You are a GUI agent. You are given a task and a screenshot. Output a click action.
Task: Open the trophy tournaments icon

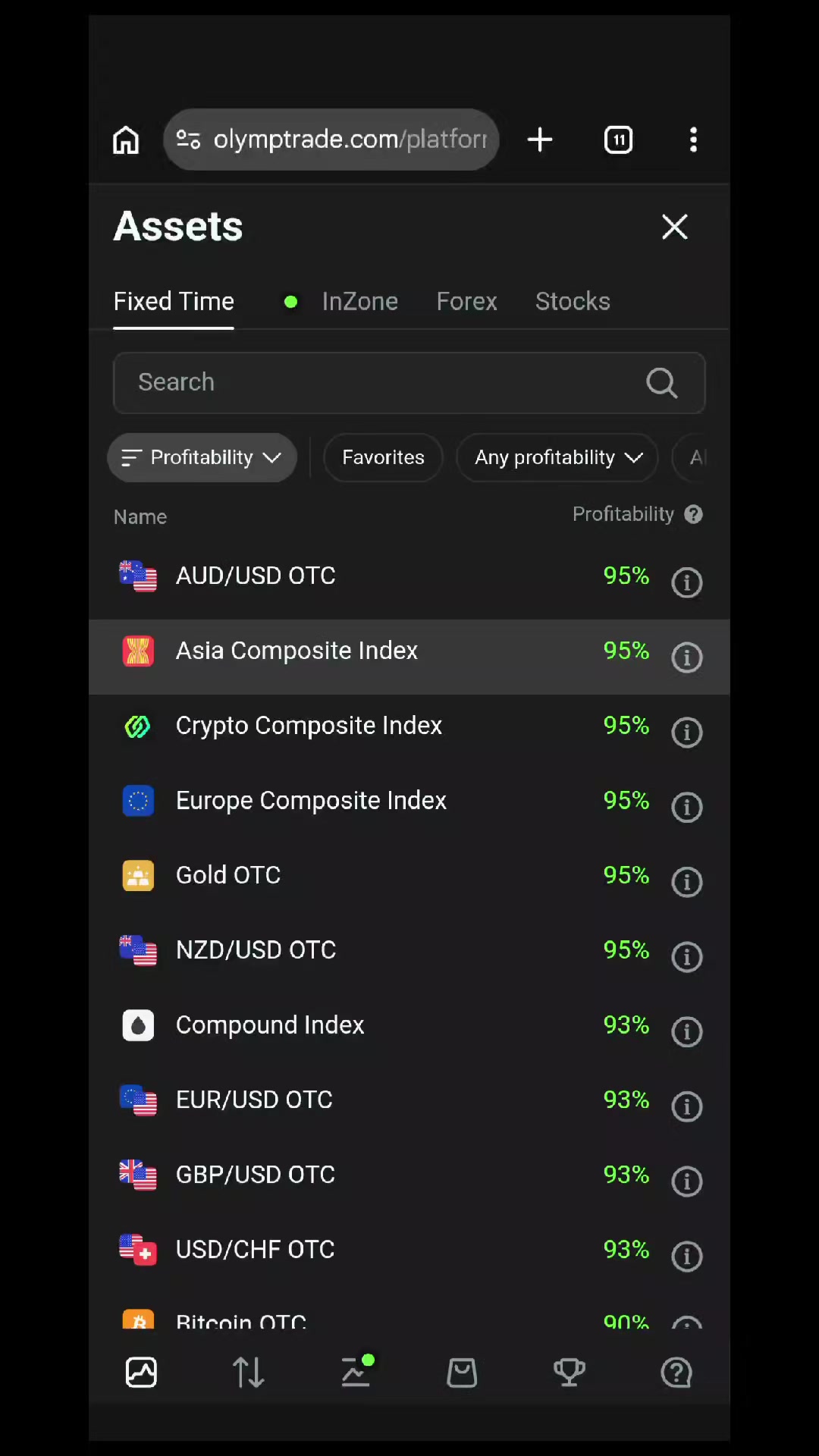(x=569, y=1373)
